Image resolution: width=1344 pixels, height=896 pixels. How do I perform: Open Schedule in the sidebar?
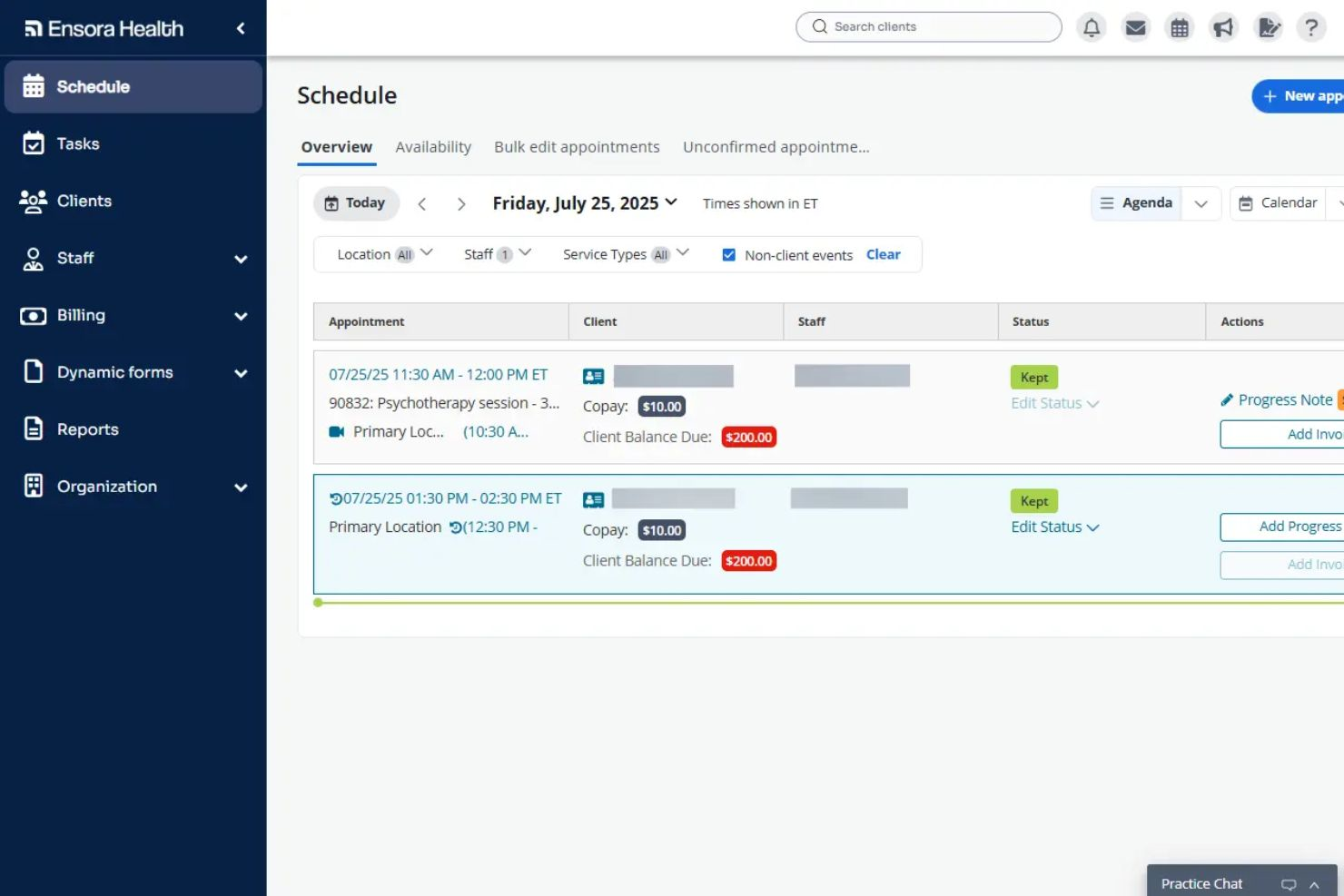[133, 86]
